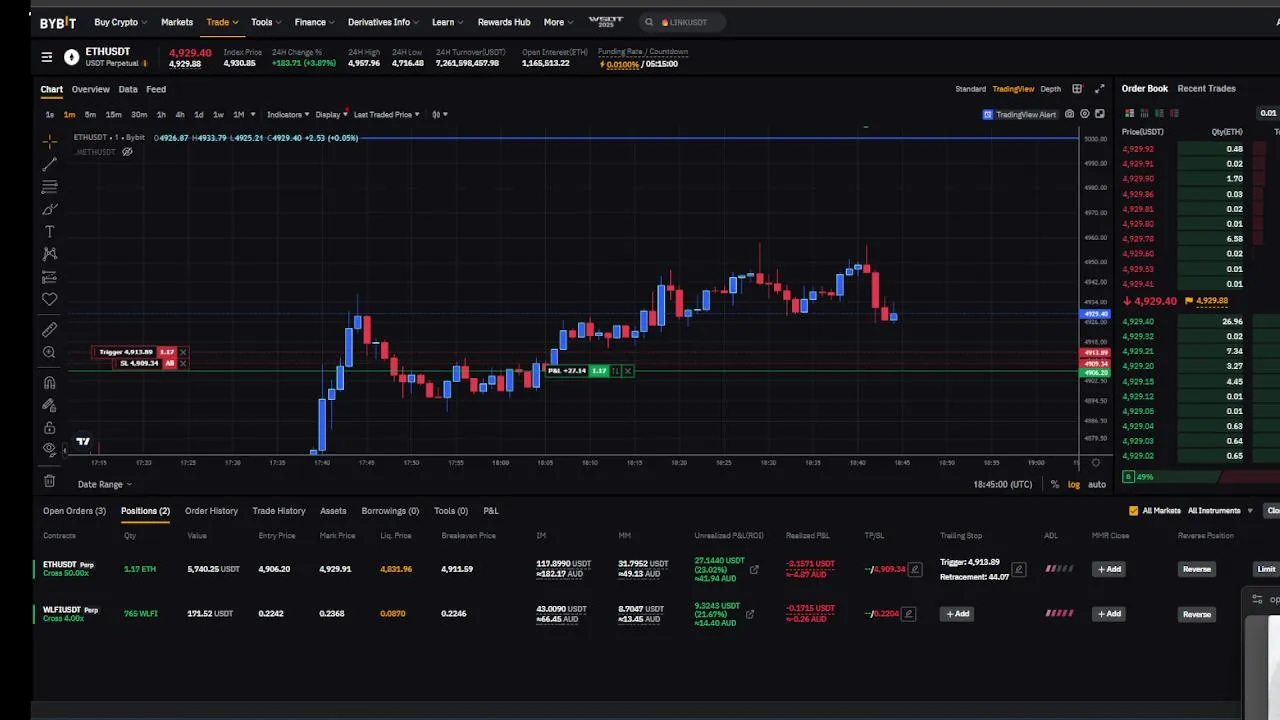Edit the ETHUSDT TP/SL pencil icon

(913, 569)
